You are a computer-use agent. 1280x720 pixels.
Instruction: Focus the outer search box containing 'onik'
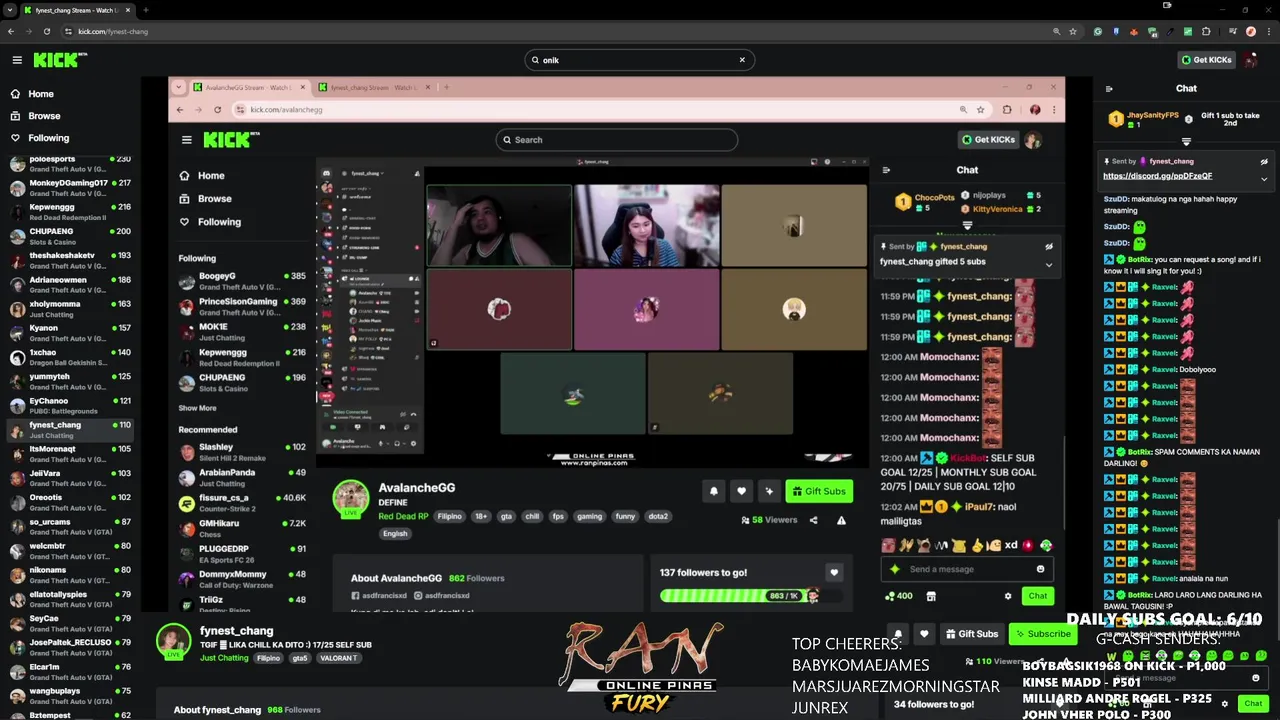[639, 60]
